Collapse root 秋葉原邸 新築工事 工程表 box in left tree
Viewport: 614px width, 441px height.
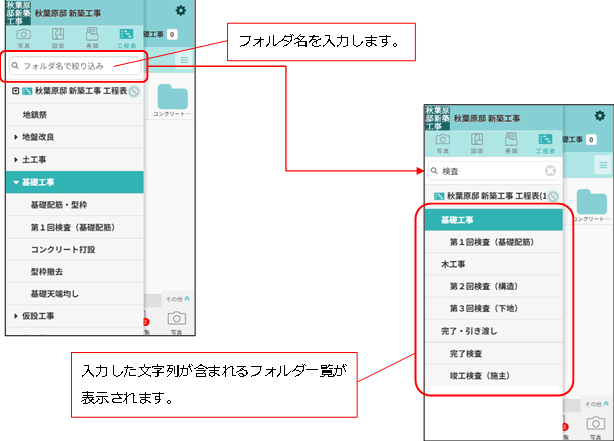coord(15,91)
